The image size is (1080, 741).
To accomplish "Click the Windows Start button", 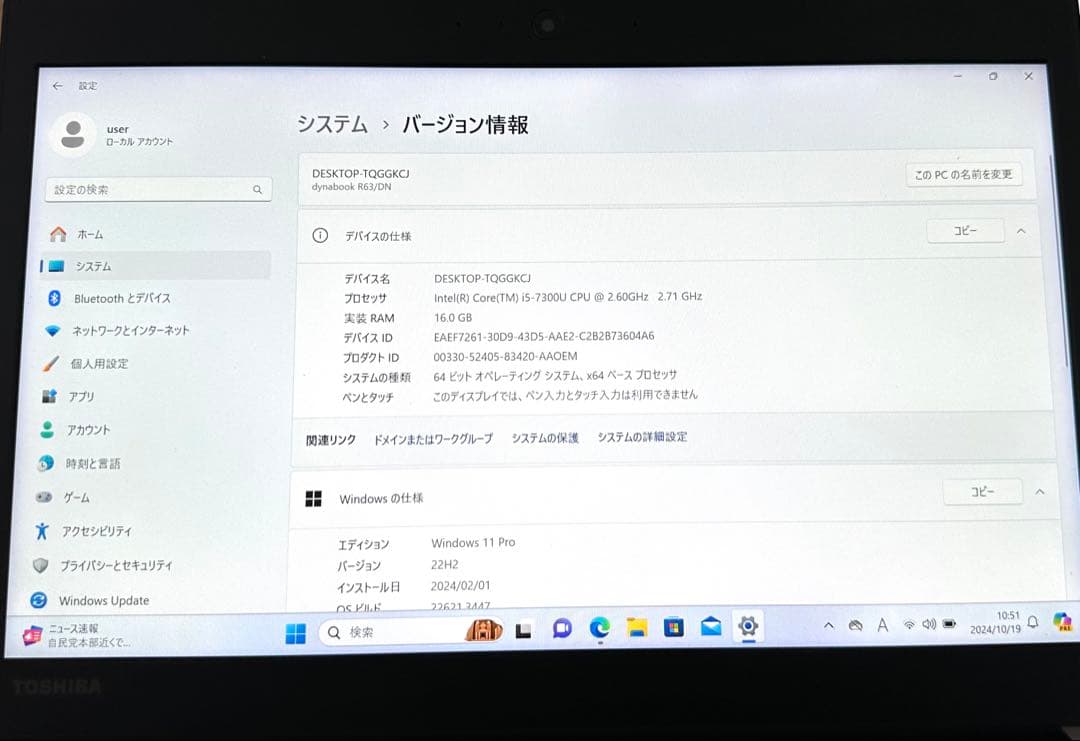I will 293,632.
